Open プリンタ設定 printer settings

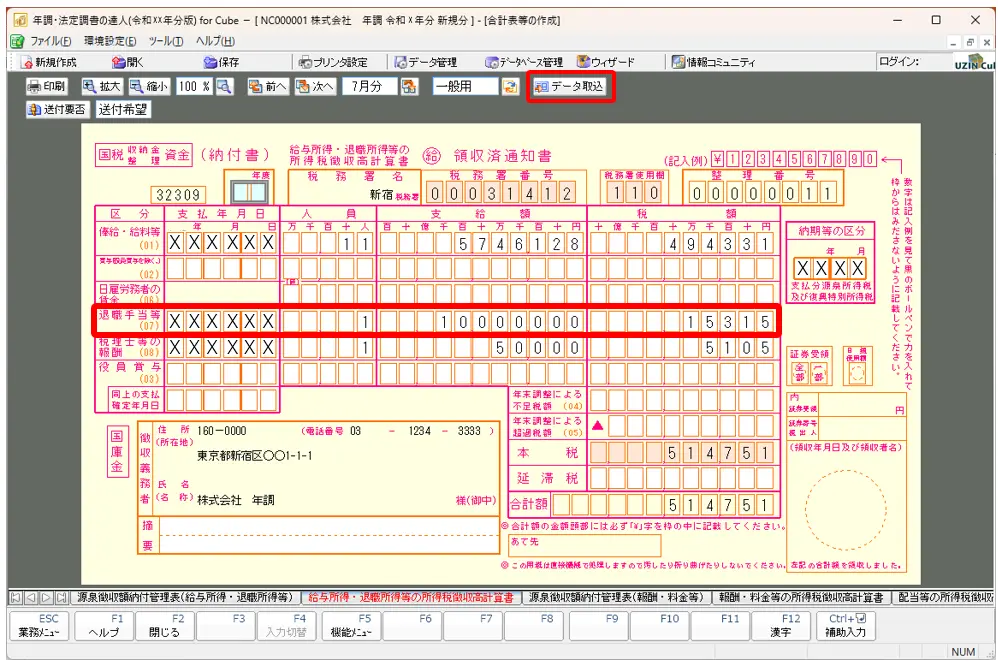point(334,62)
